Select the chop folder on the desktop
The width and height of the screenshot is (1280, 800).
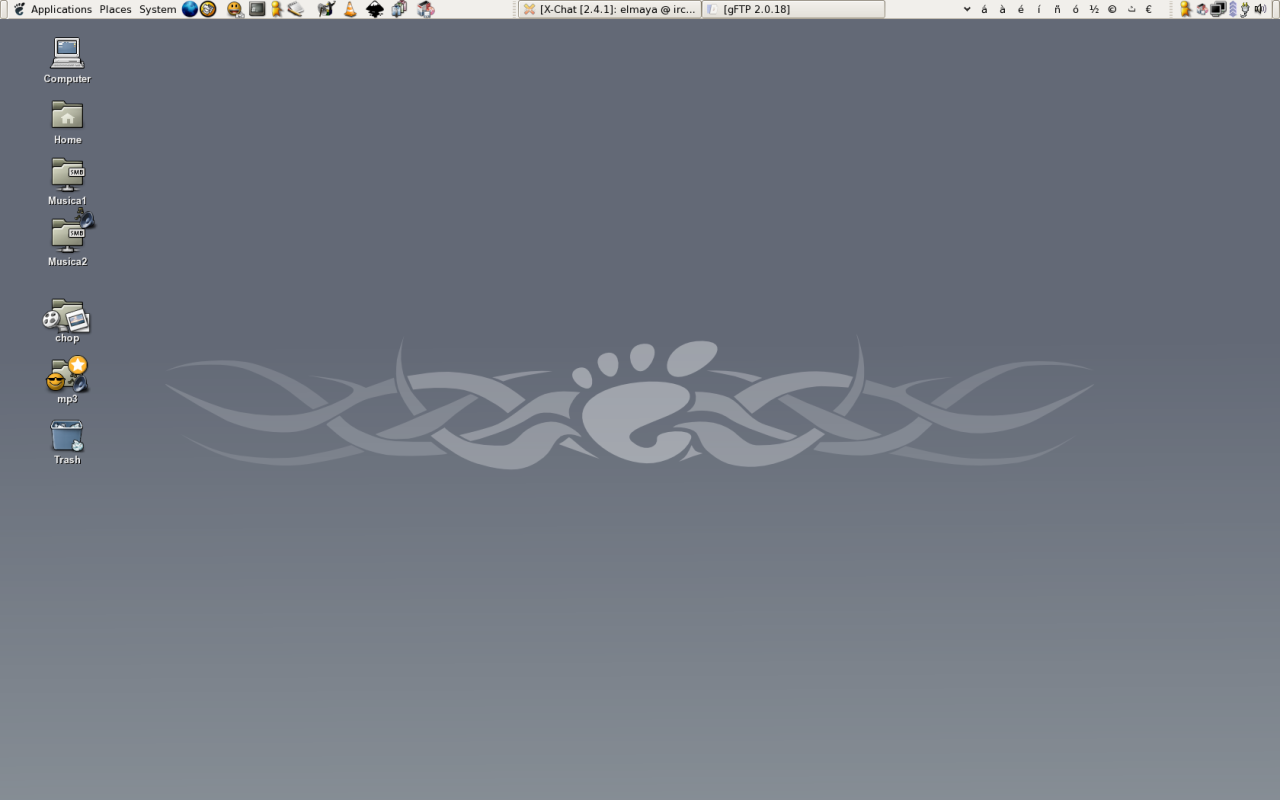point(67,321)
